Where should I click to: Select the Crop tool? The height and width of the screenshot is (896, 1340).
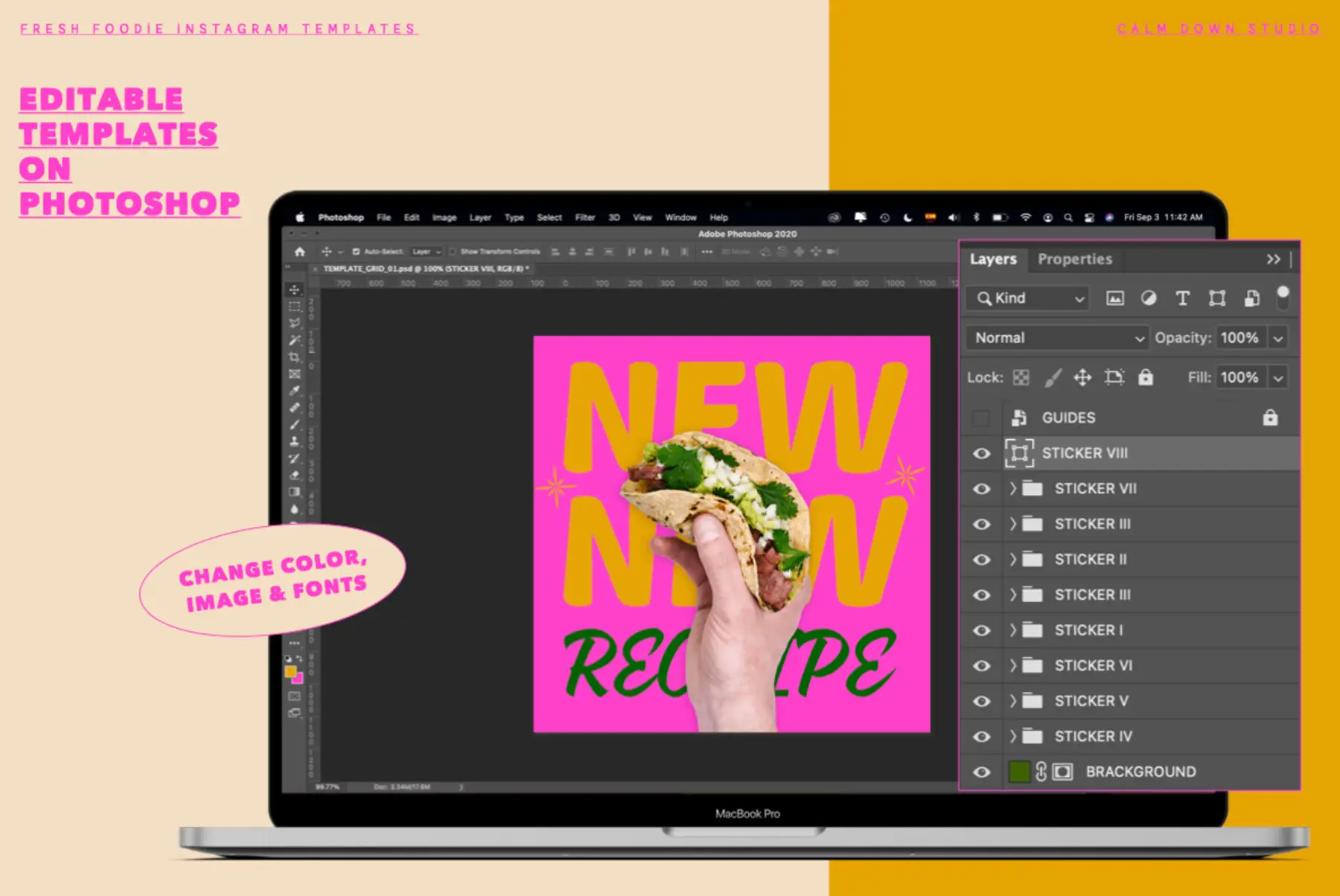click(296, 357)
